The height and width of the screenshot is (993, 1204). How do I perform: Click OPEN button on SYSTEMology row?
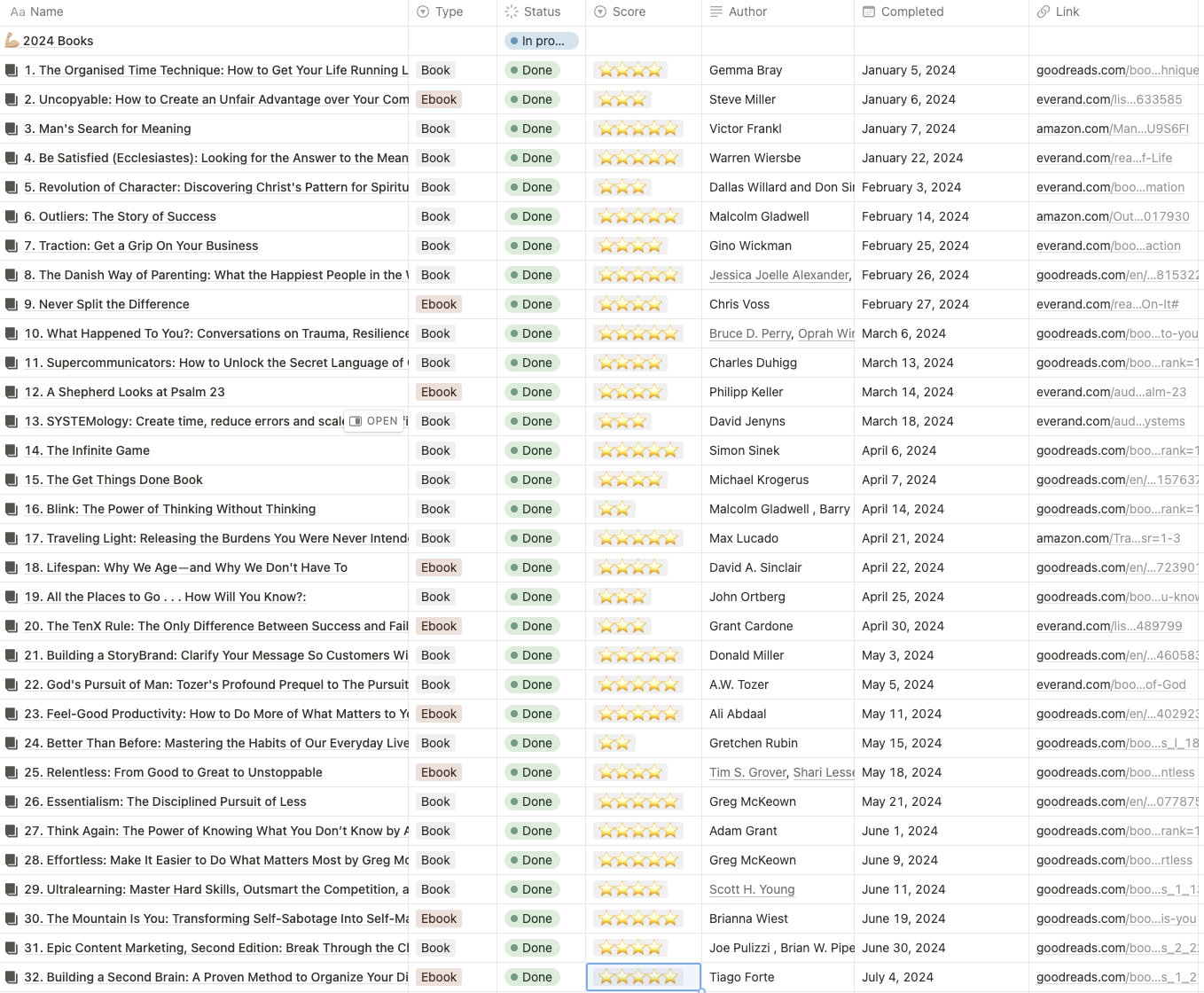pos(374,421)
